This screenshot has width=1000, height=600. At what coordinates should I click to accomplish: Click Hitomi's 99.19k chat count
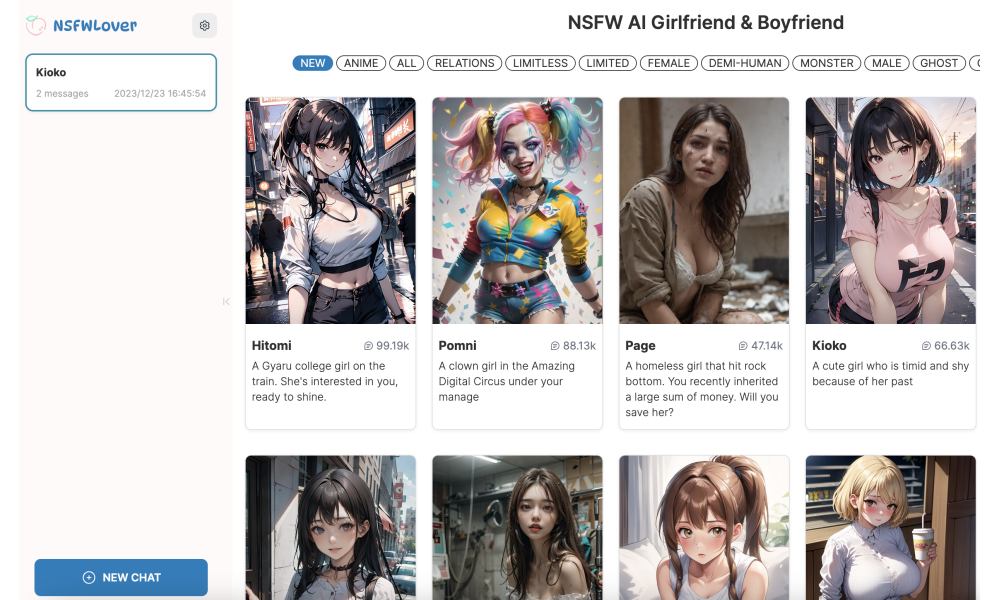(x=392, y=346)
